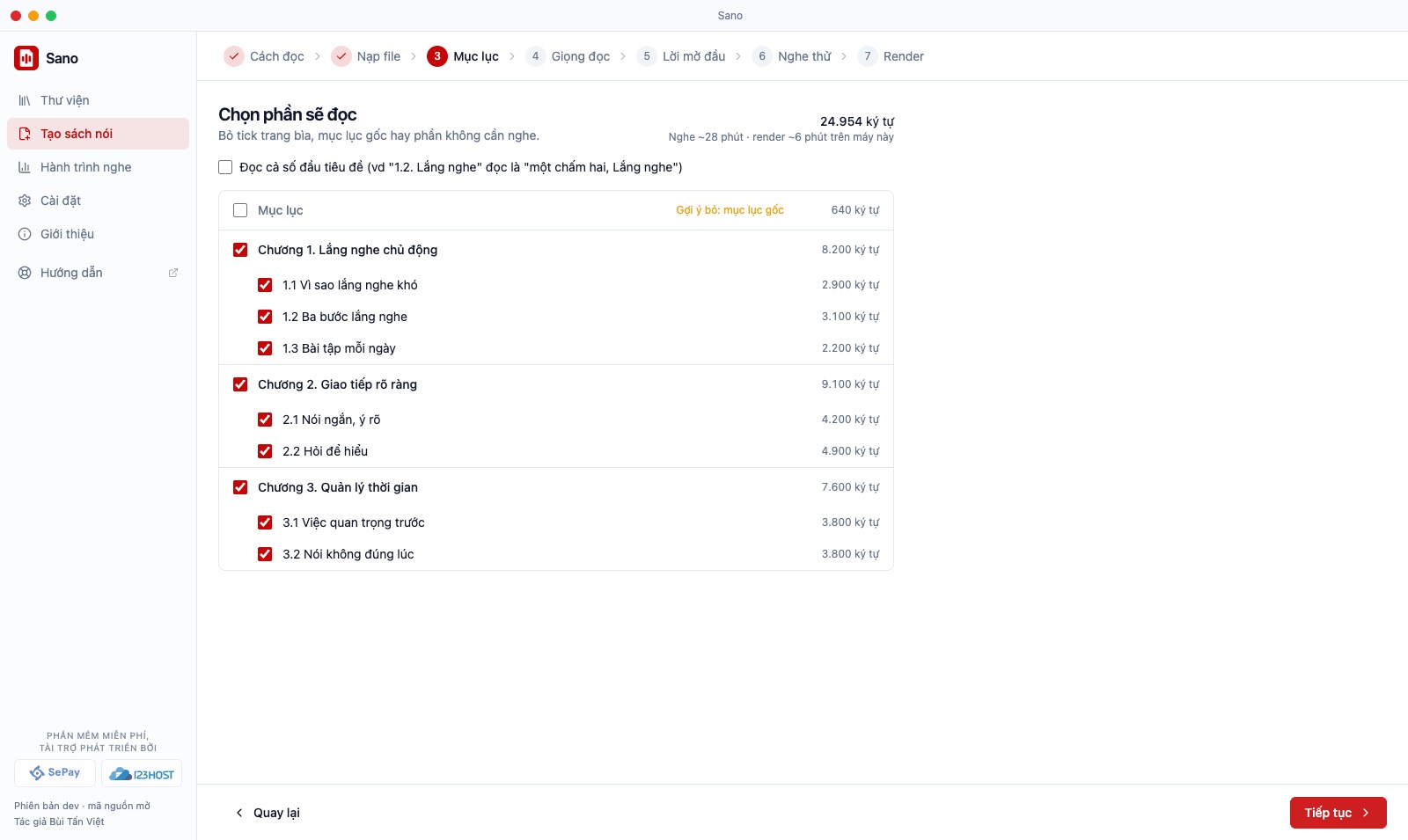Open Cài đặt settings page

pos(98,201)
